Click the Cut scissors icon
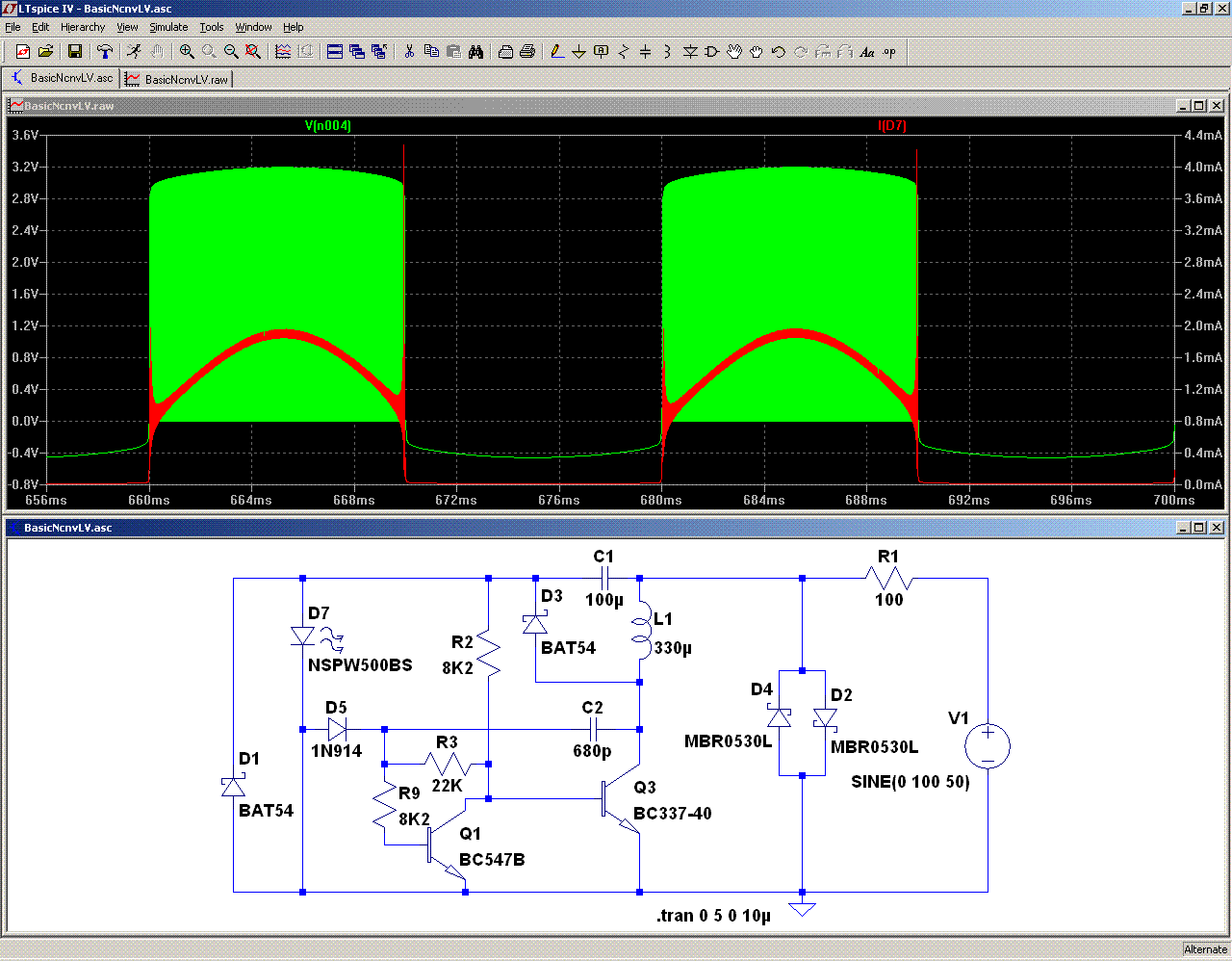This screenshot has width=1232, height=961. click(x=409, y=51)
